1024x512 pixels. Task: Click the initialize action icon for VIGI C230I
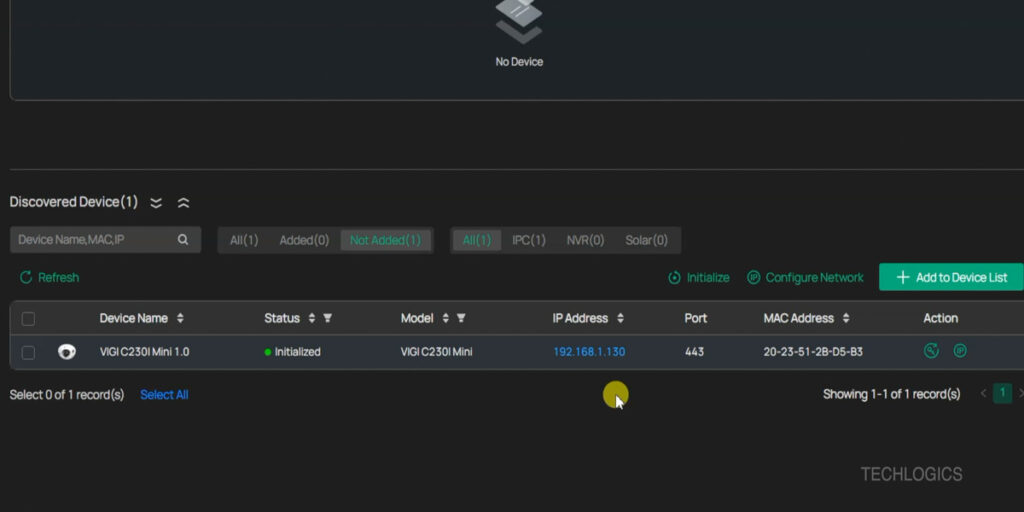coord(932,351)
